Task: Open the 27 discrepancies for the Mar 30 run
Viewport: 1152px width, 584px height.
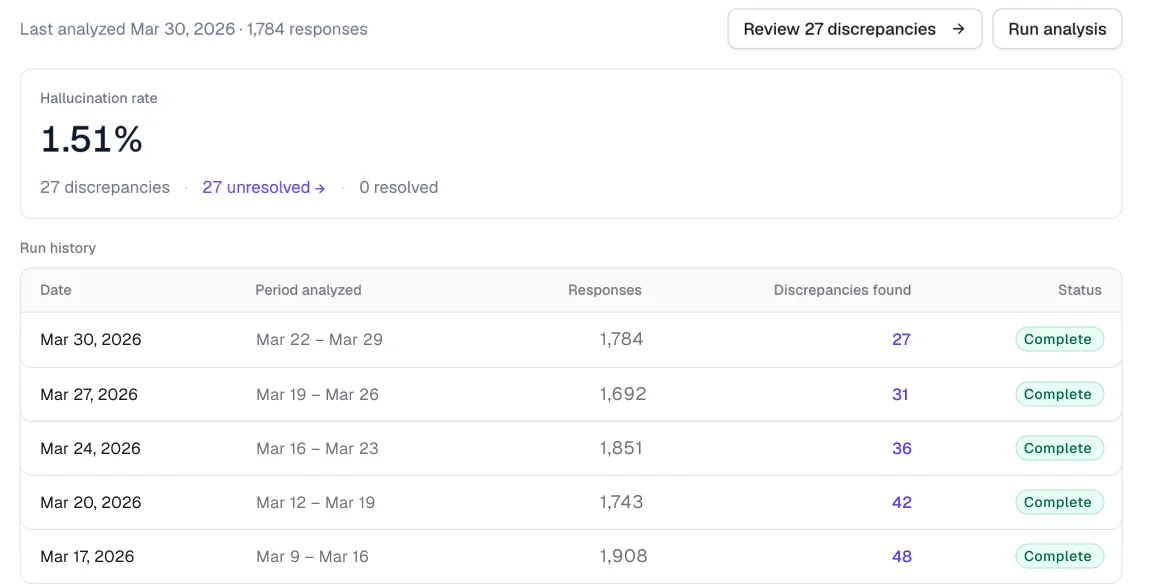Action: tap(900, 339)
